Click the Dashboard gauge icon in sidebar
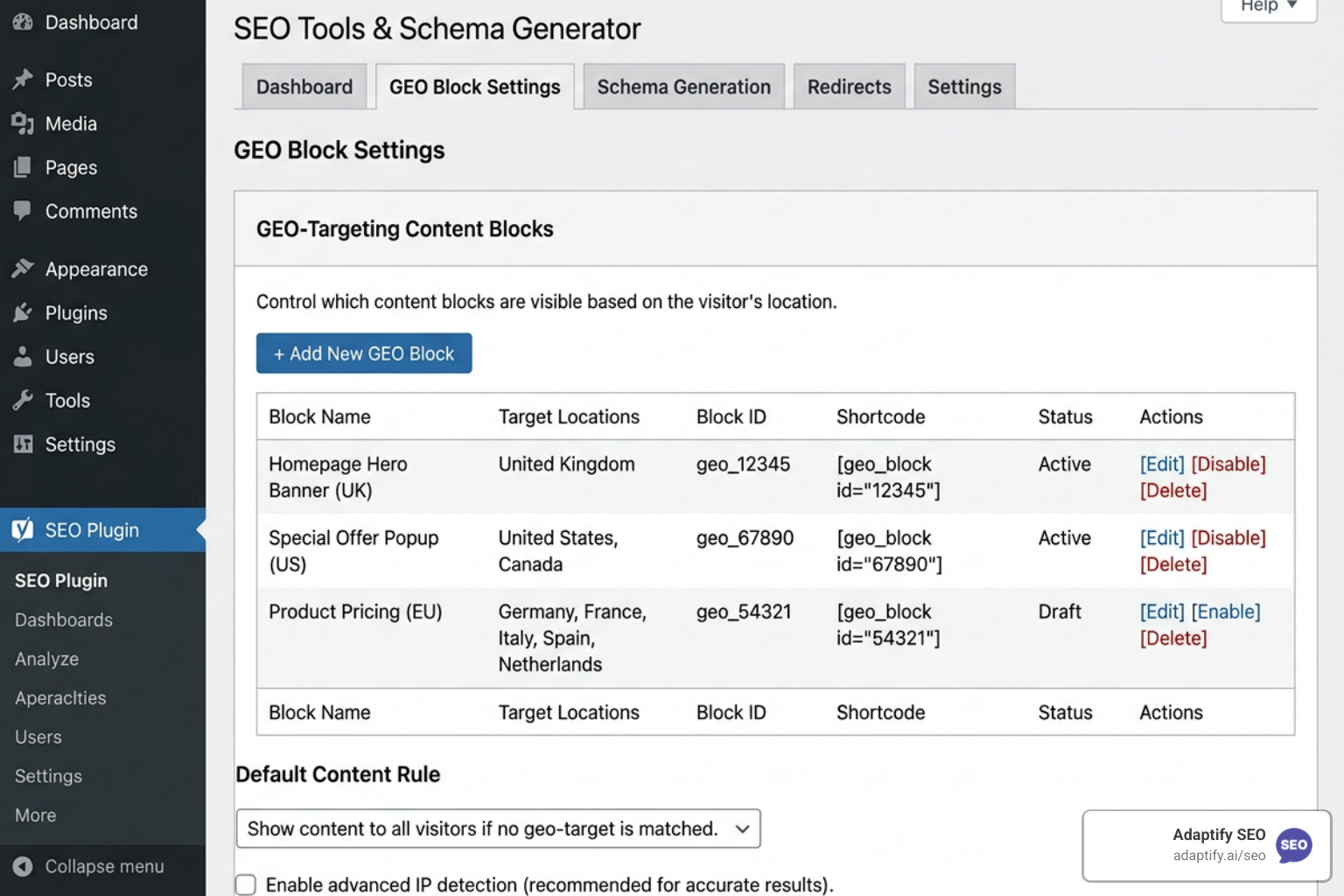 [23, 22]
